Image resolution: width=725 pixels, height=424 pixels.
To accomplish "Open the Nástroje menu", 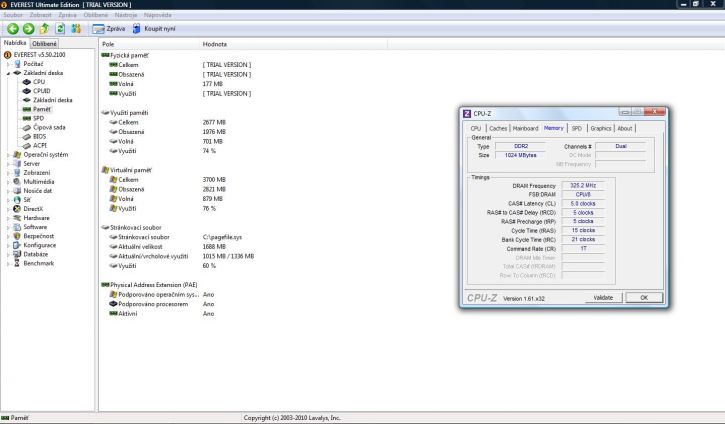I will tap(126, 15).
